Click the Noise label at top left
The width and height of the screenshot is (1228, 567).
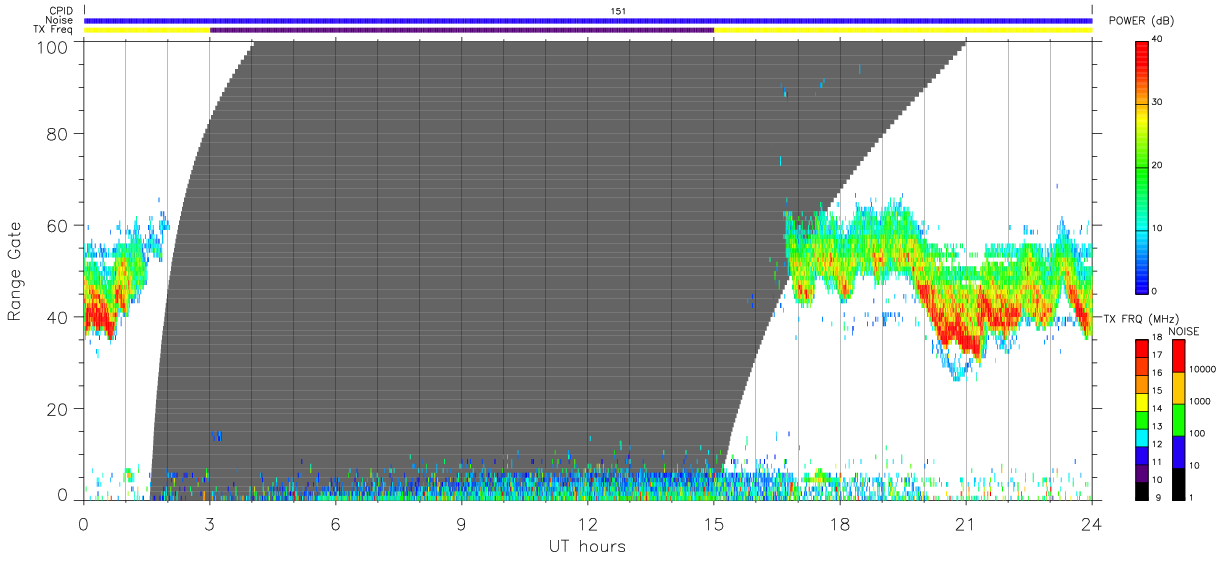60,20
